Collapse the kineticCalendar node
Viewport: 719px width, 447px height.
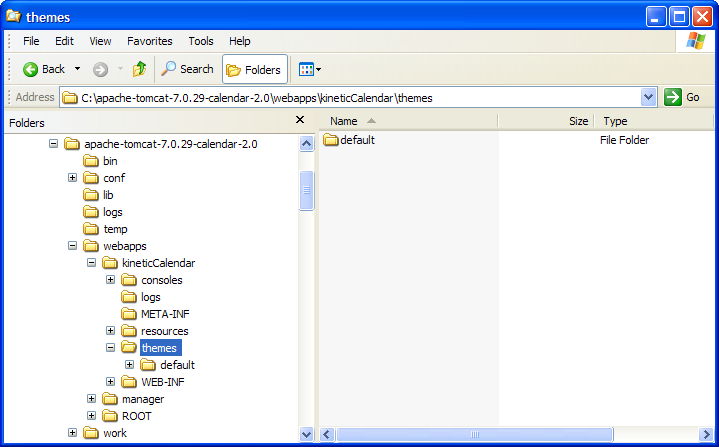tap(92, 263)
